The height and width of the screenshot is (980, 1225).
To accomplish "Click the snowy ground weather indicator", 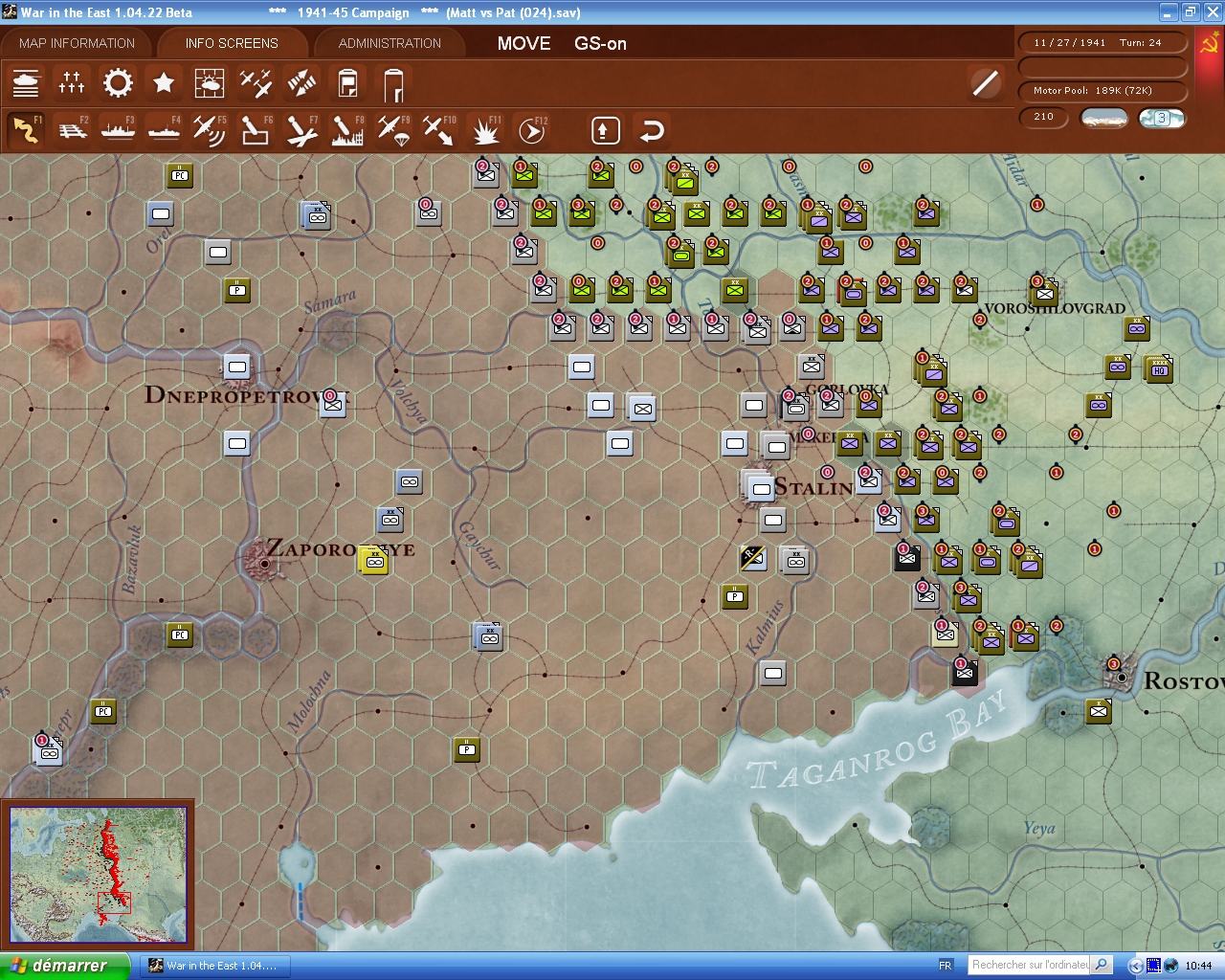I will (1103, 118).
